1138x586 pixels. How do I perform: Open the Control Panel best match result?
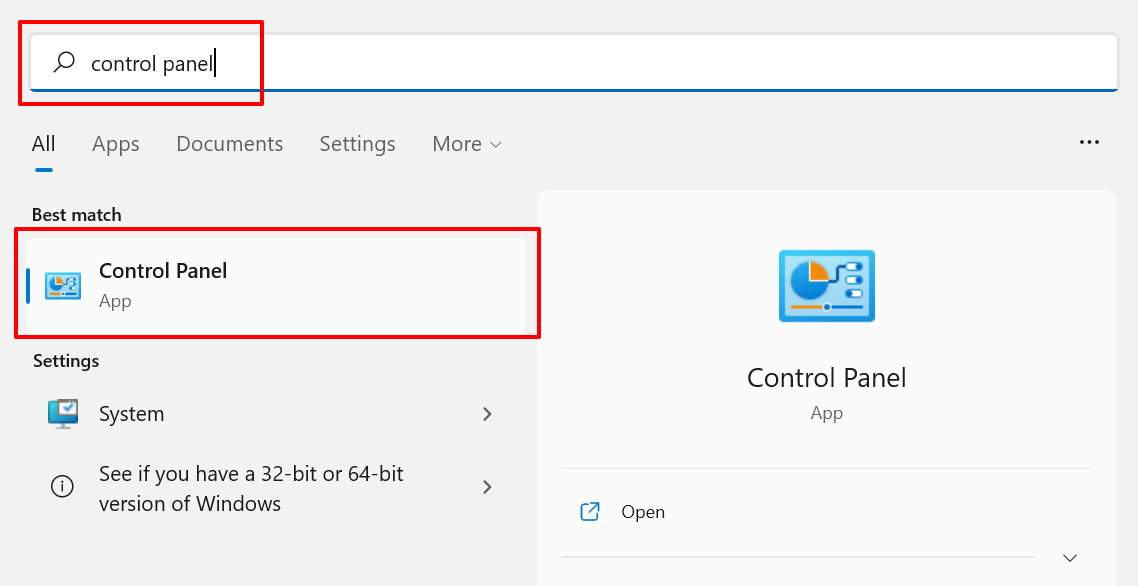[x=275, y=285]
